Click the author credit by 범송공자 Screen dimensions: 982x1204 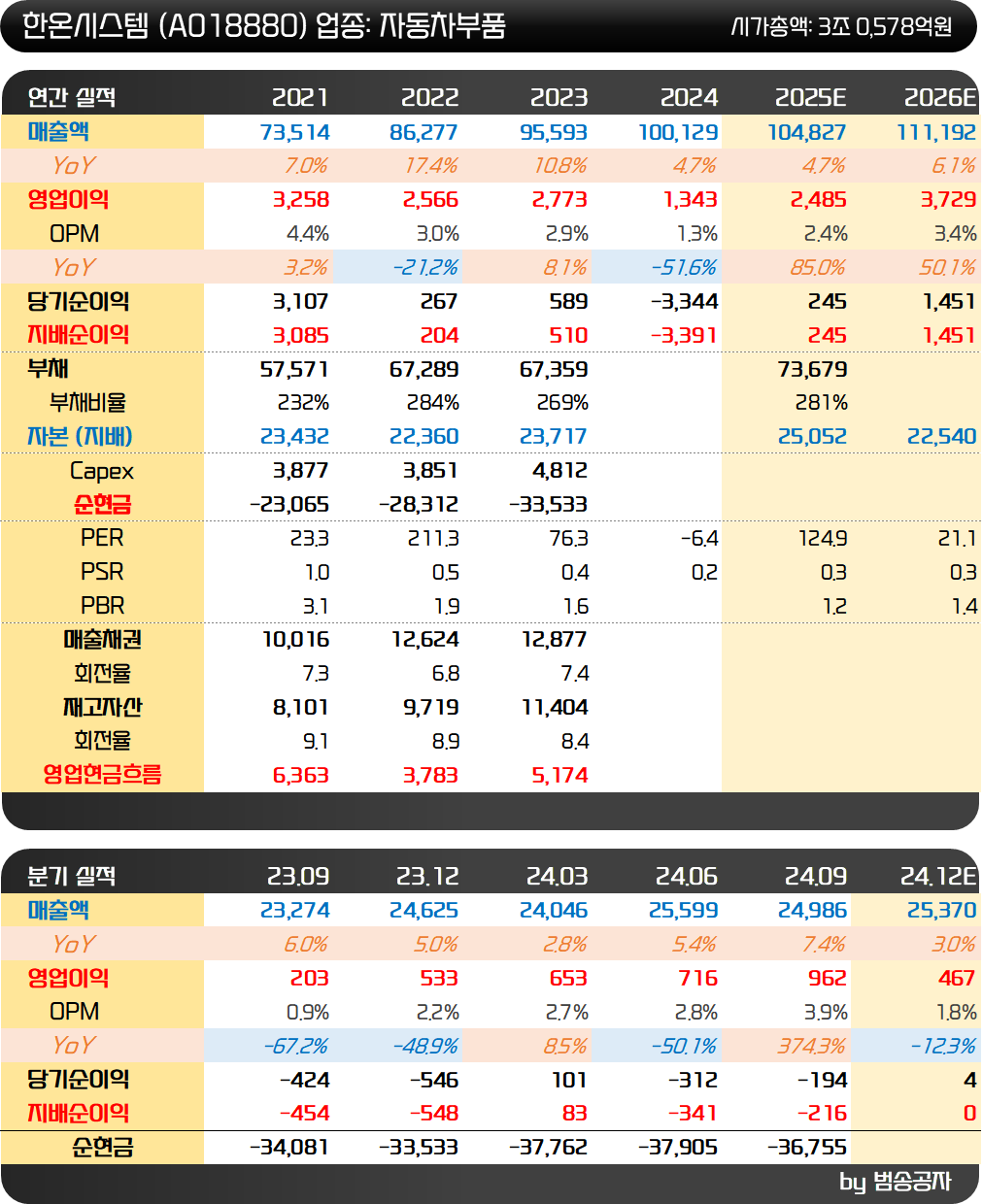coord(895,1182)
